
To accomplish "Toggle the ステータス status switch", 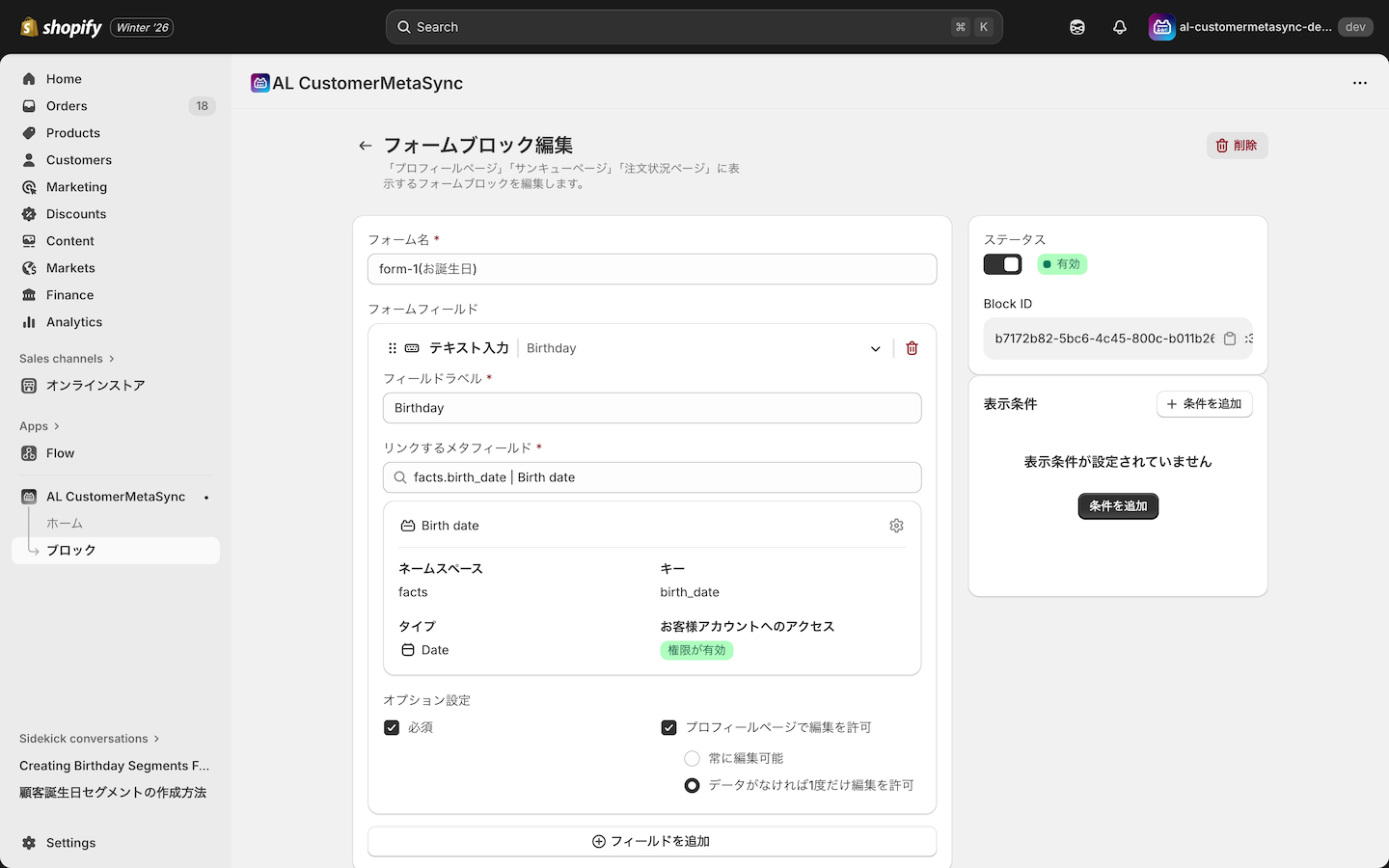I will coord(1002,263).
